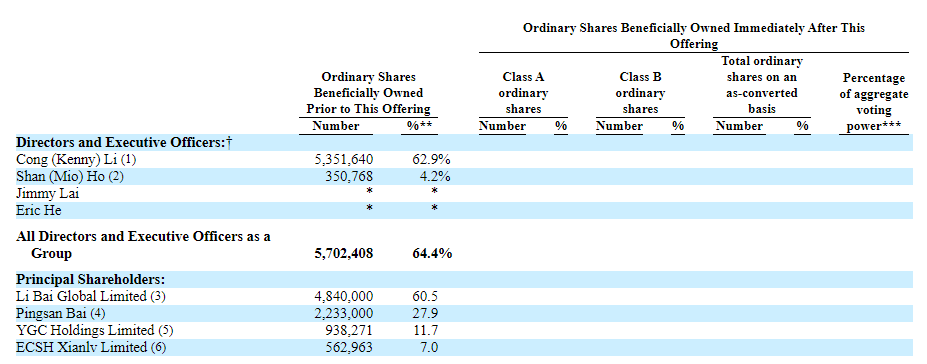Click Ordinary Shares Beneficially Owned Prior header
This screenshot has width=927, height=364.
click(368, 93)
